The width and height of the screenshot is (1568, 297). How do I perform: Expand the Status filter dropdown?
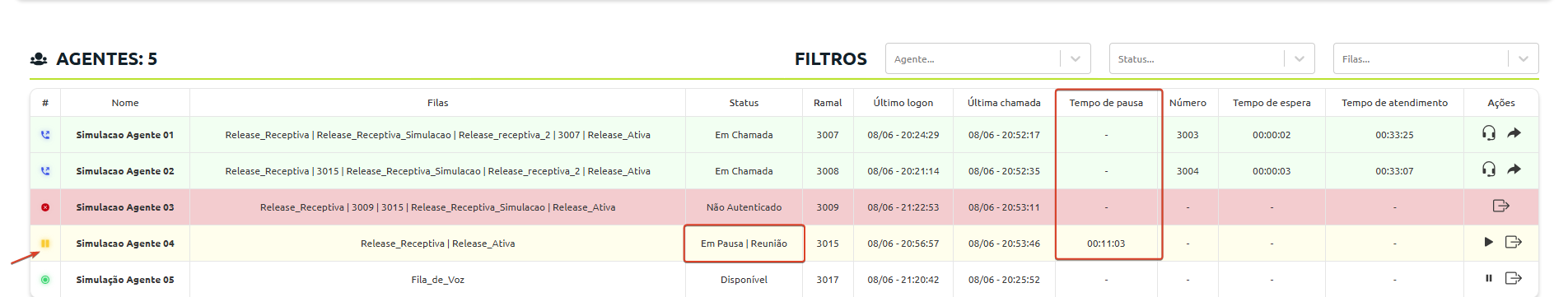coord(1211,58)
